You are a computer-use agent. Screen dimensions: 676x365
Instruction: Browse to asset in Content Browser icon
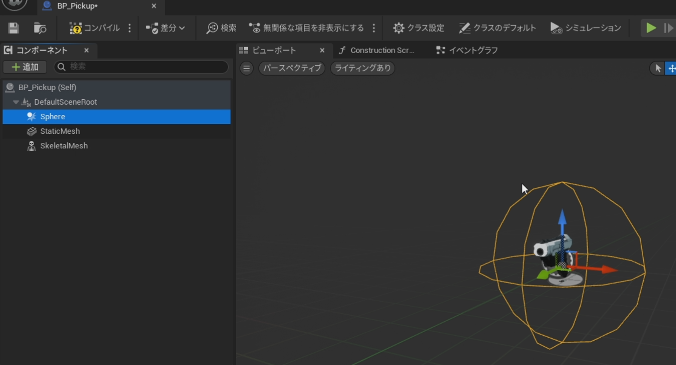[40, 28]
